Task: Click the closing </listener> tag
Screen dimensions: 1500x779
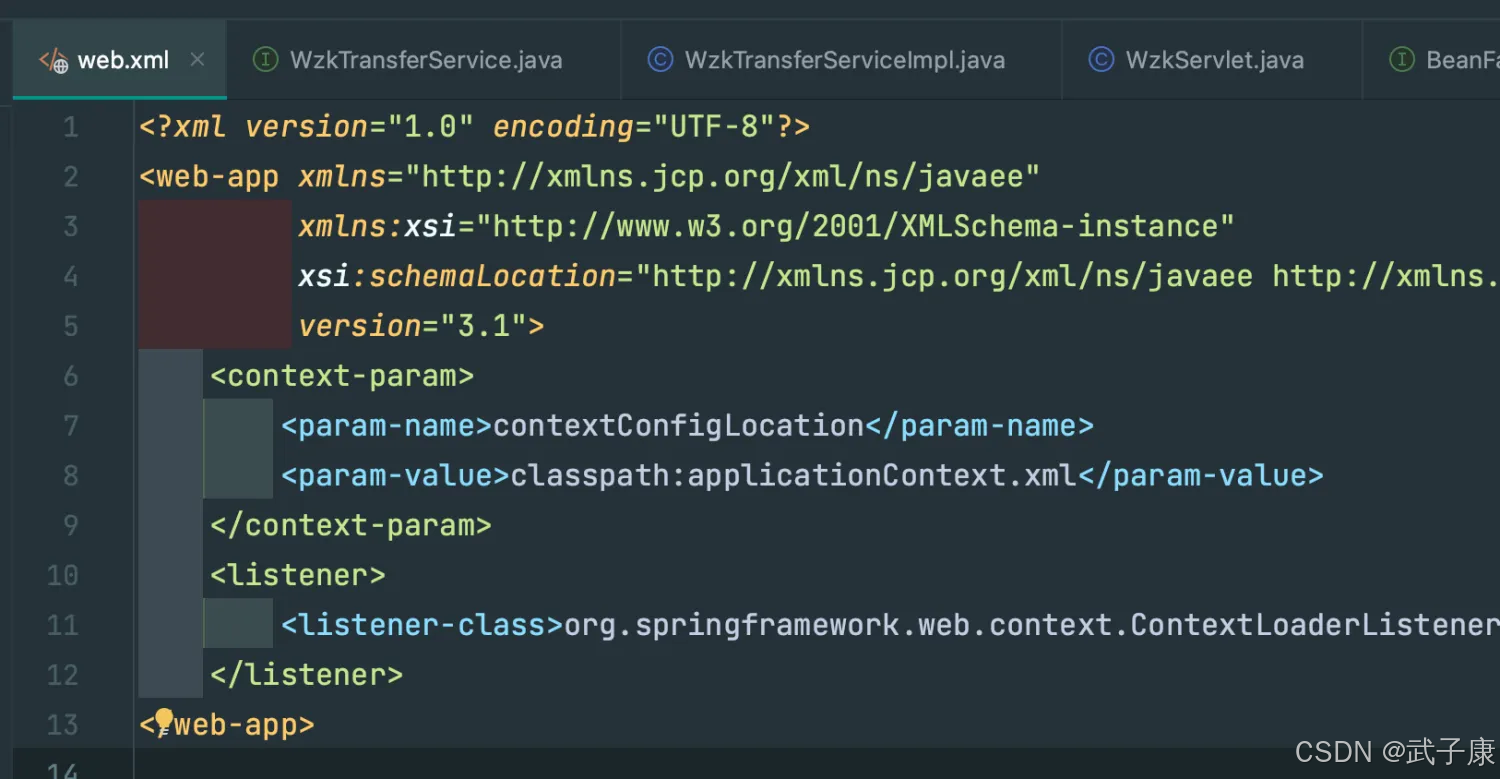Action: (x=307, y=675)
